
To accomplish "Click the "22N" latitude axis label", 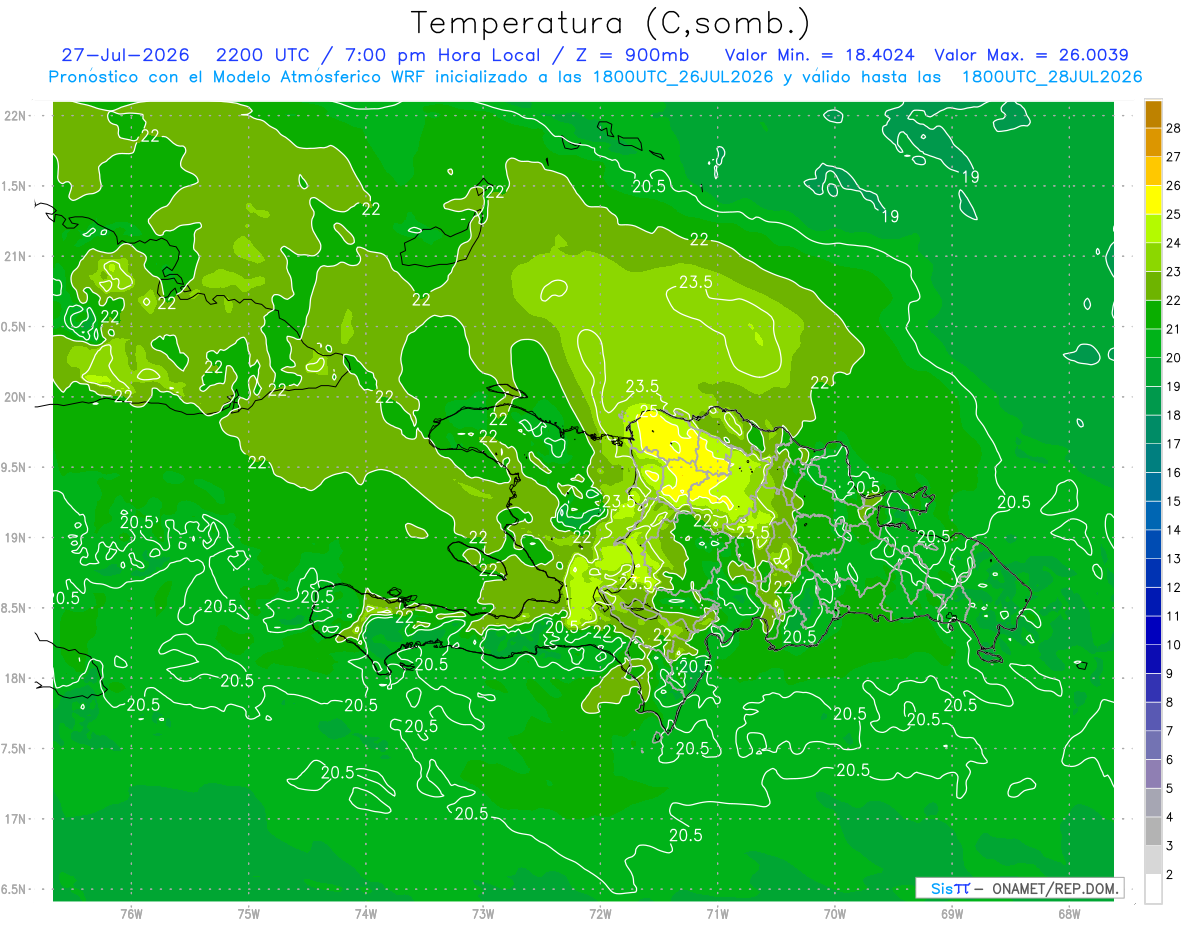I will click(x=16, y=115).
